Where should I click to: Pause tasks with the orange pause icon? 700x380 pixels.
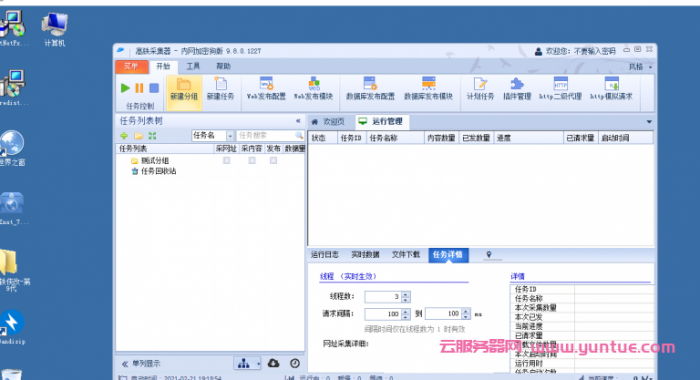(x=139, y=88)
